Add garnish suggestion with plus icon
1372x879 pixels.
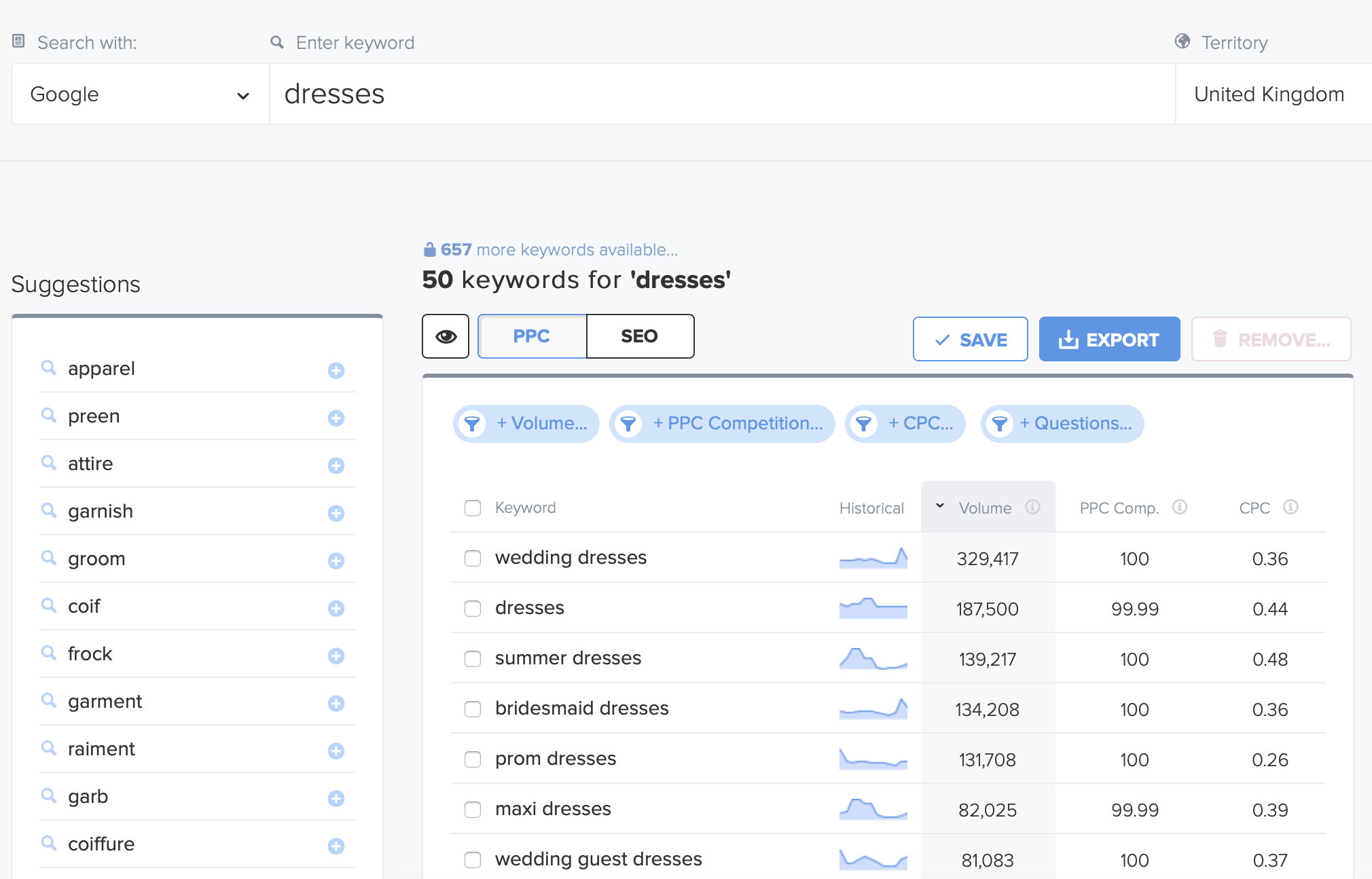tap(336, 513)
